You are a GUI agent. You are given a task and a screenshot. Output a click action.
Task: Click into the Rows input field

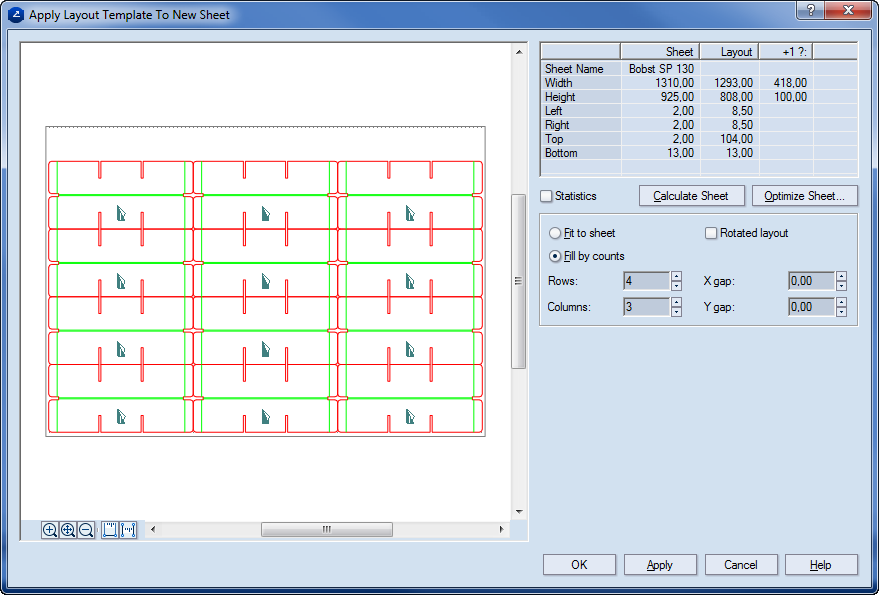pyautogui.click(x=645, y=281)
